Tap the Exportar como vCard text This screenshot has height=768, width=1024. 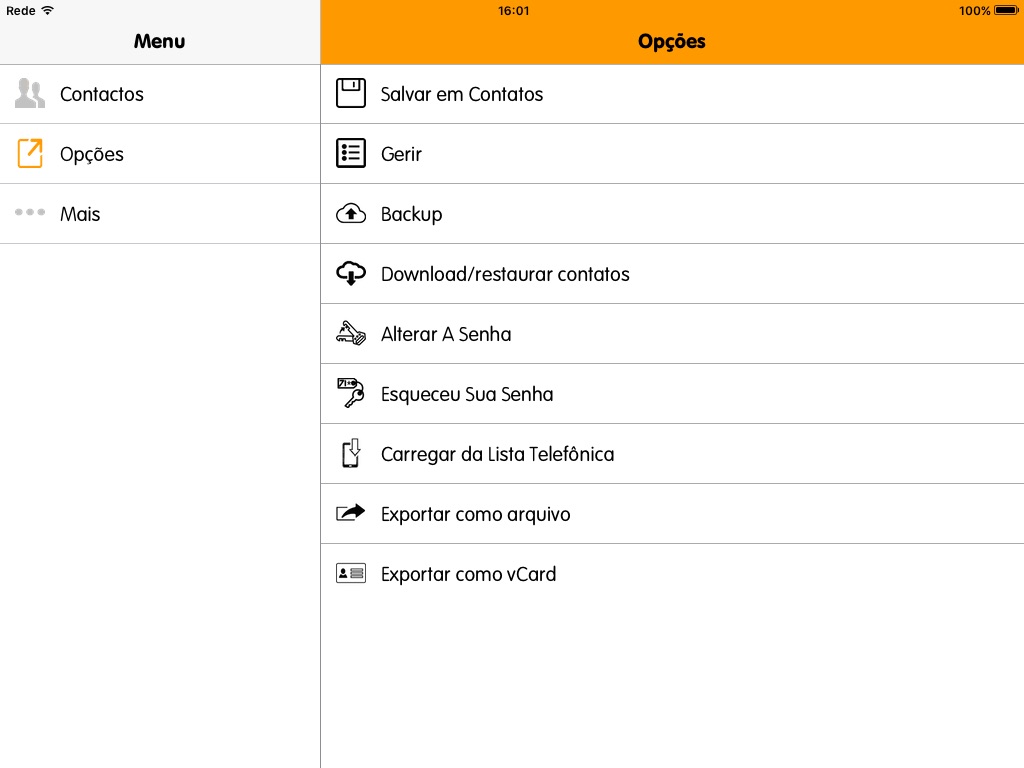[x=468, y=574]
